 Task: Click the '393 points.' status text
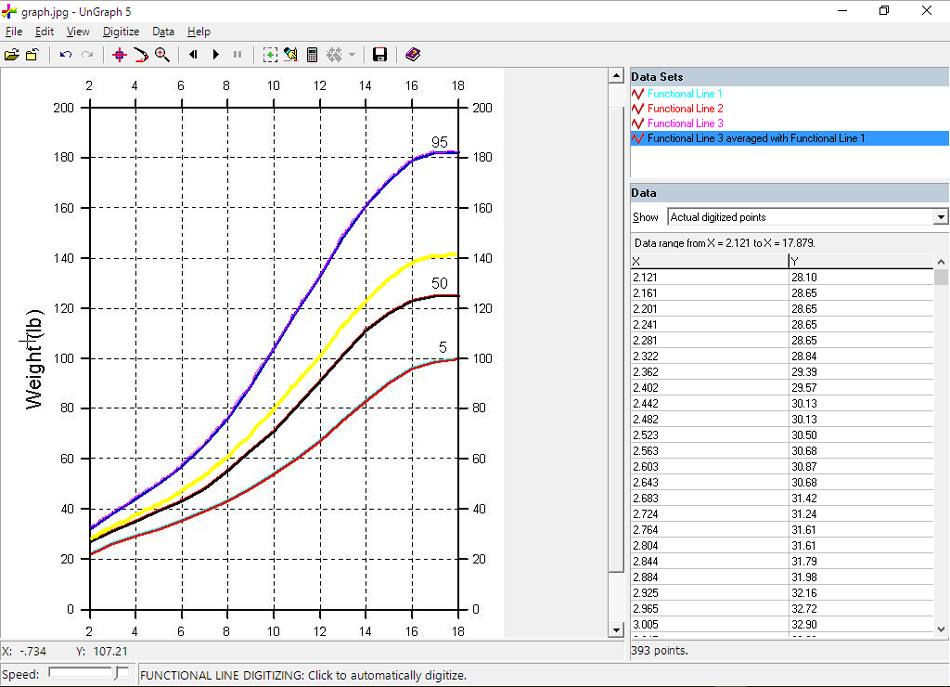pyautogui.click(x=659, y=651)
